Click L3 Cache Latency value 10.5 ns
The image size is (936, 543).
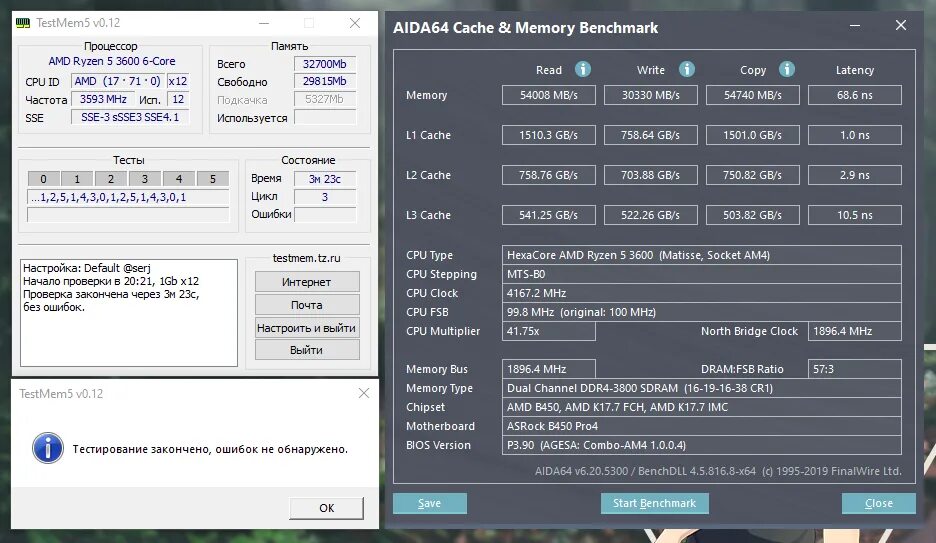click(x=855, y=215)
